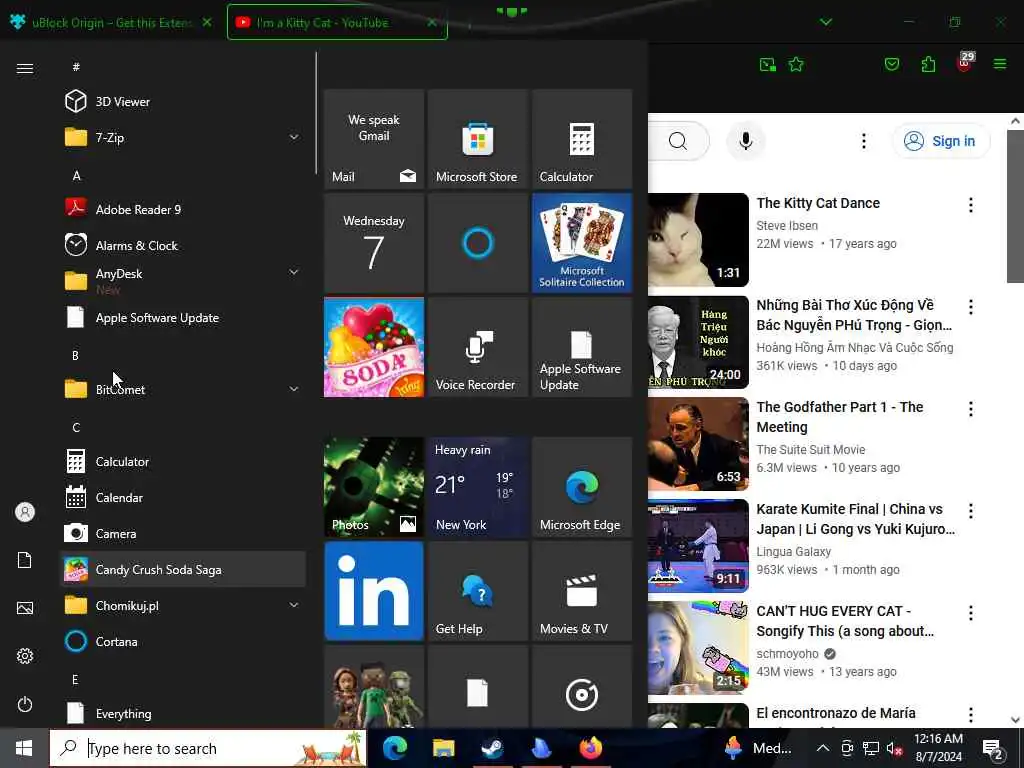Viewport: 1024px width, 768px height.
Task: Open the Wednesday 7 calendar tile
Action: click(374, 243)
